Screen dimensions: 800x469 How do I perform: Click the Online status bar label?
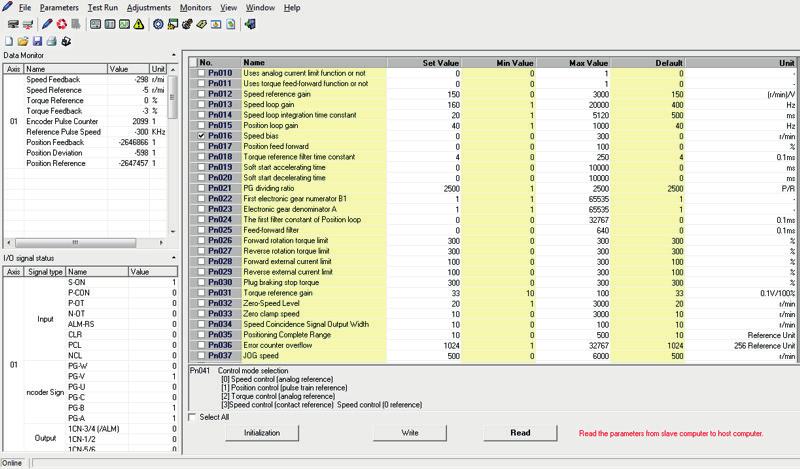(12, 463)
